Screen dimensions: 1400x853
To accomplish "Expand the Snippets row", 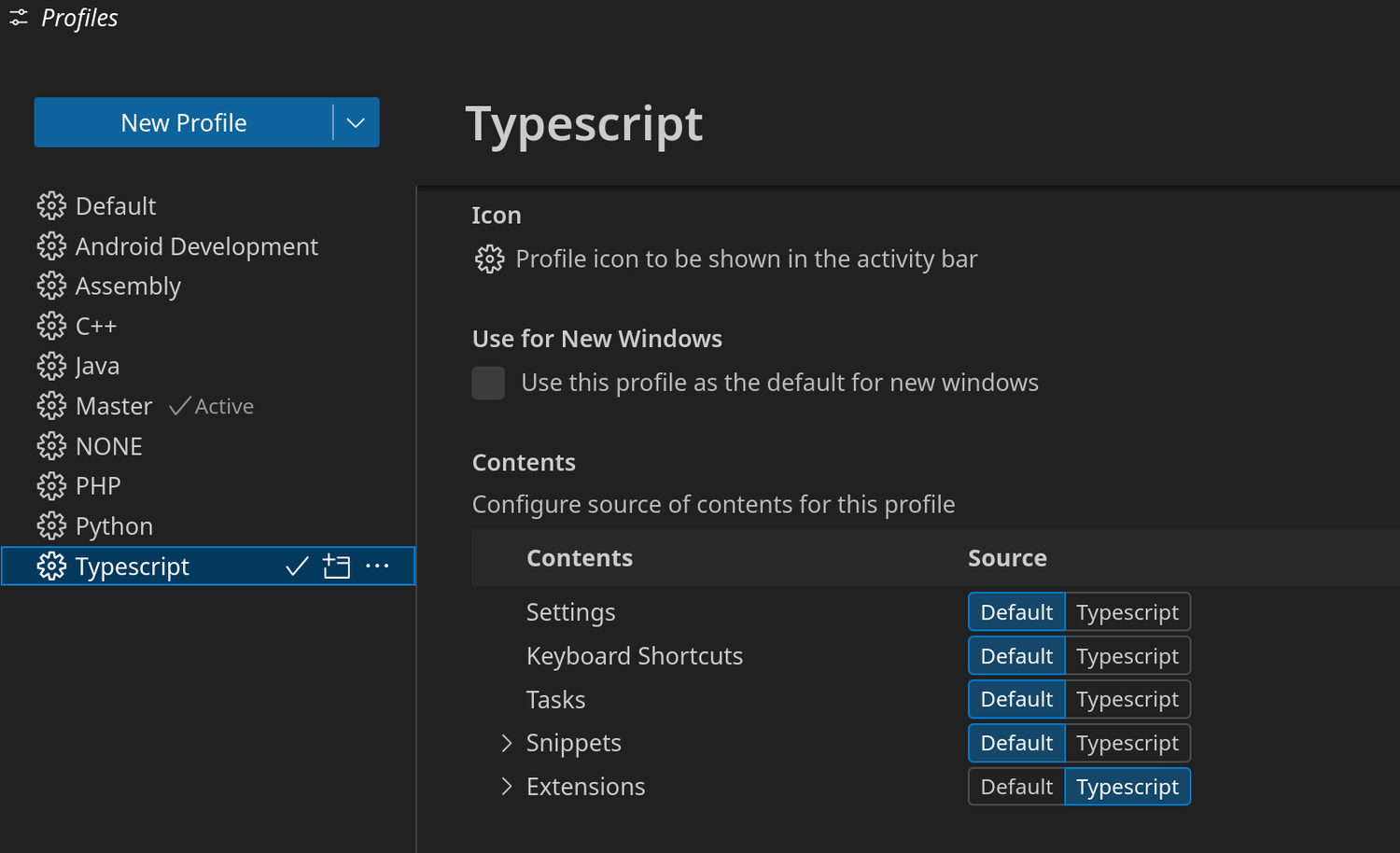I will tap(507, 743).
